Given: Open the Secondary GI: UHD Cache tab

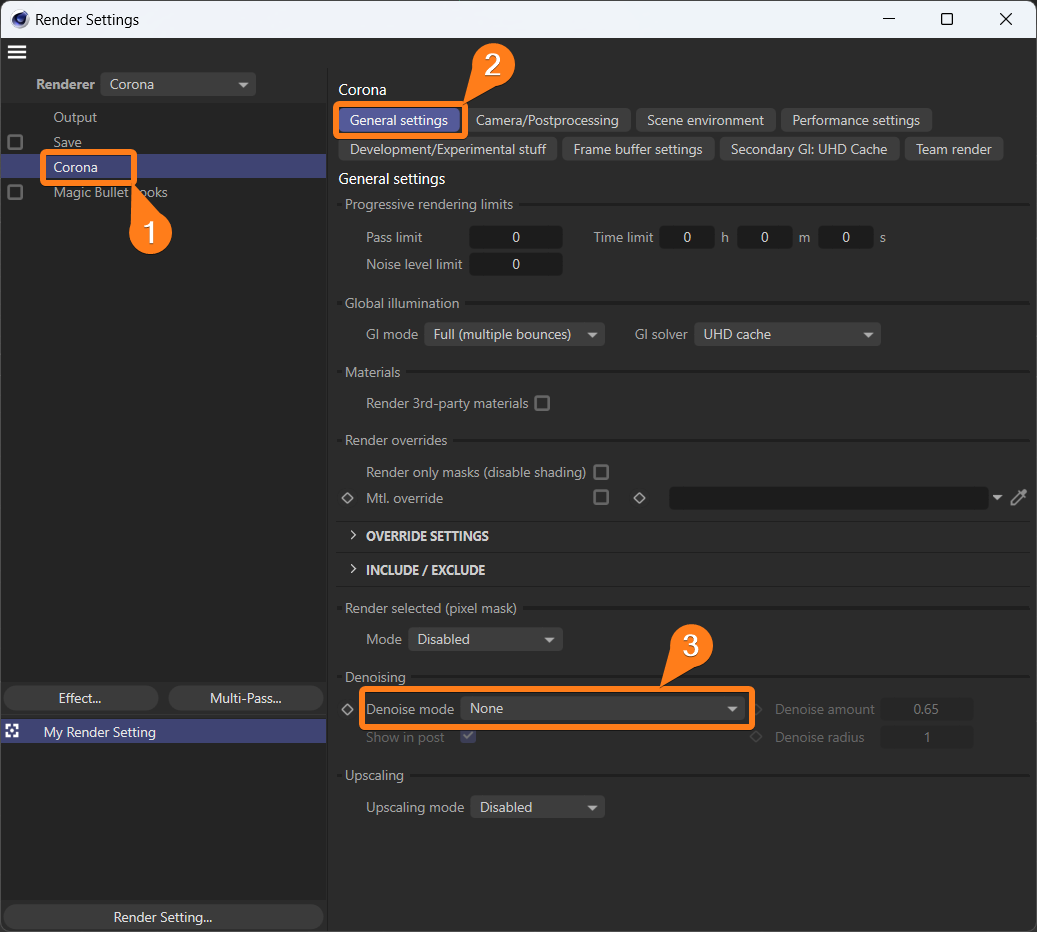Looking at the screenshot, I should [809, 149].
